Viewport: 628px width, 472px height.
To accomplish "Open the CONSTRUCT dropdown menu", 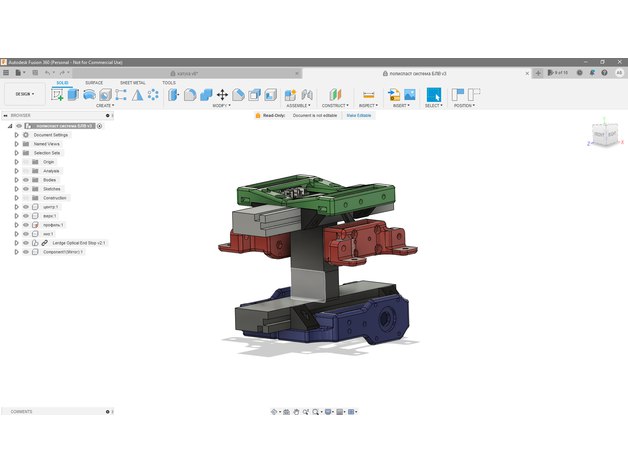I will [335, 105].
